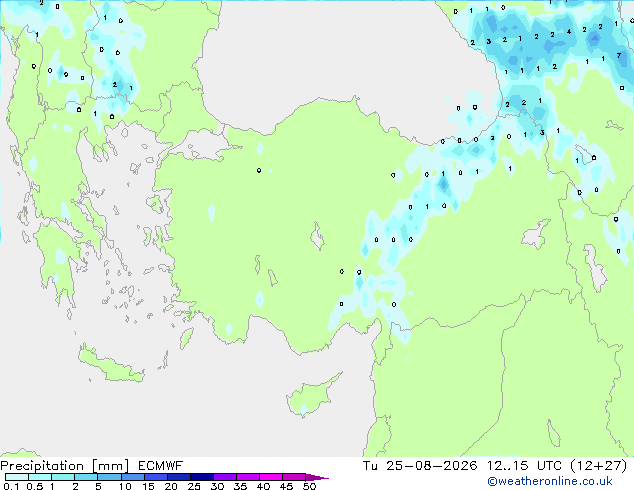Screen dimensions: 634x490
Task: Click the Lake Van outline in eastern Turkey
Action: [536, 234]
